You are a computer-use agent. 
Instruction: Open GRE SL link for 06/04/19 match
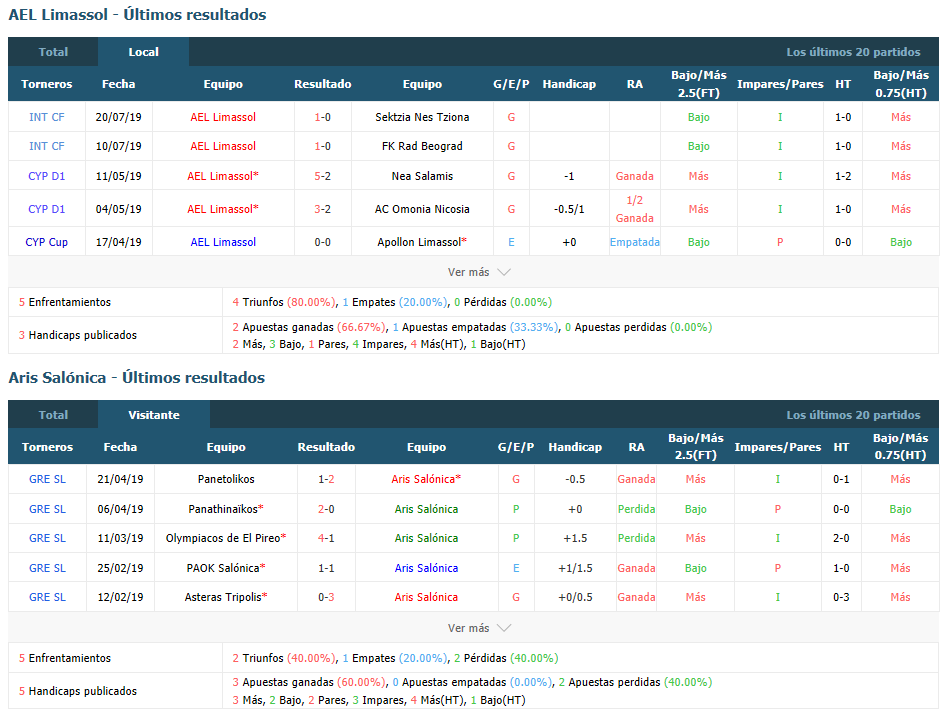coord(47,509)
